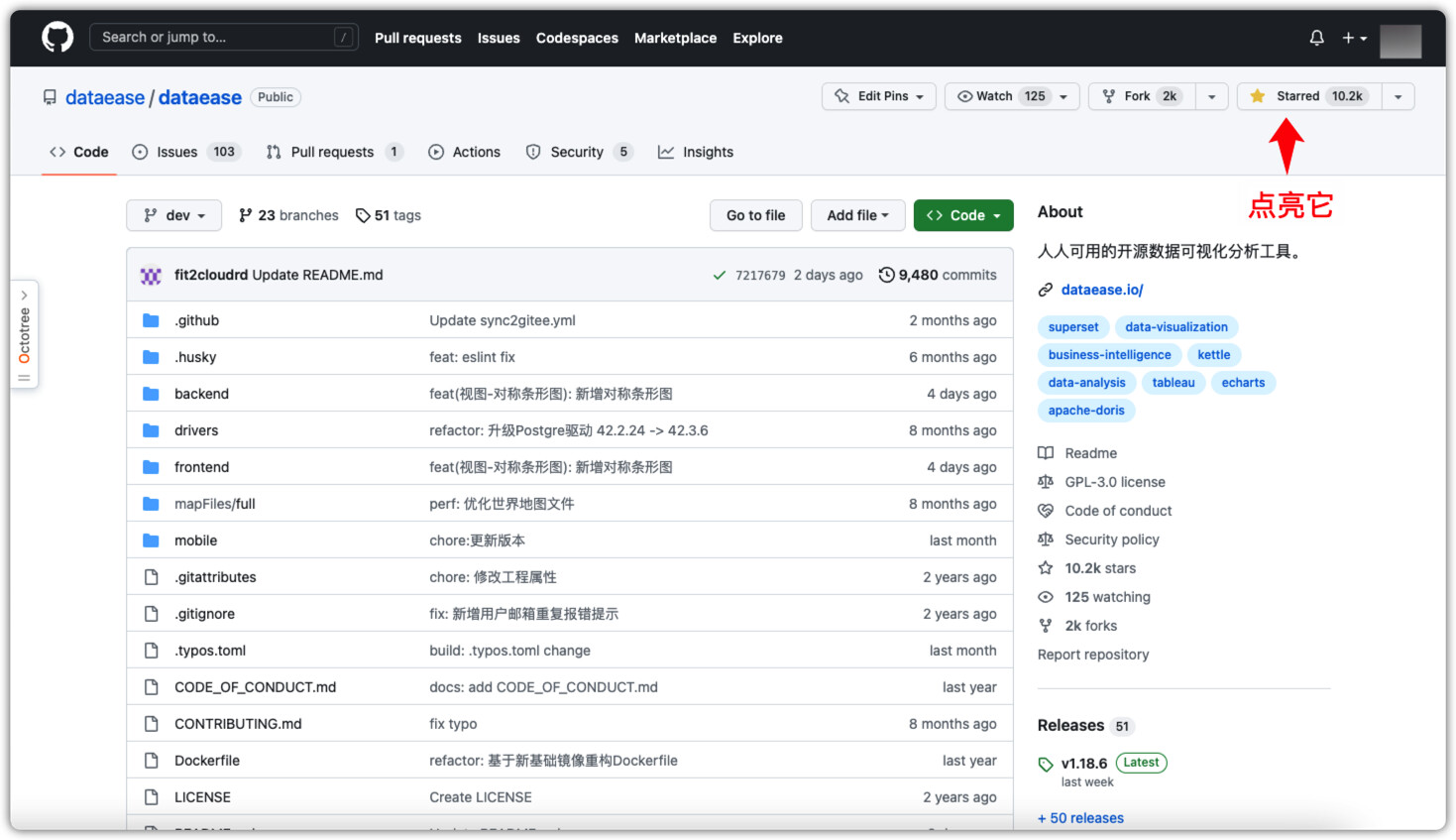Open the .gitattributes file icon
The width and height of the screenshot is (1456, 840).
pos(151,577)
